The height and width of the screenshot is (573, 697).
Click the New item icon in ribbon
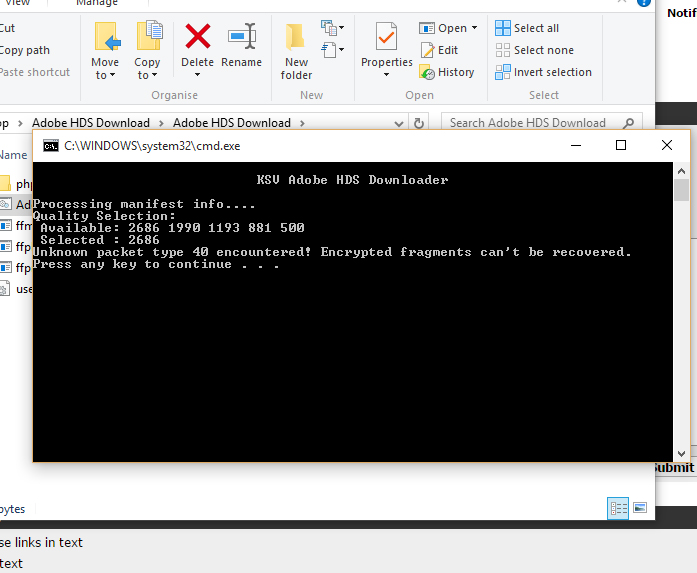pos(328,28)
